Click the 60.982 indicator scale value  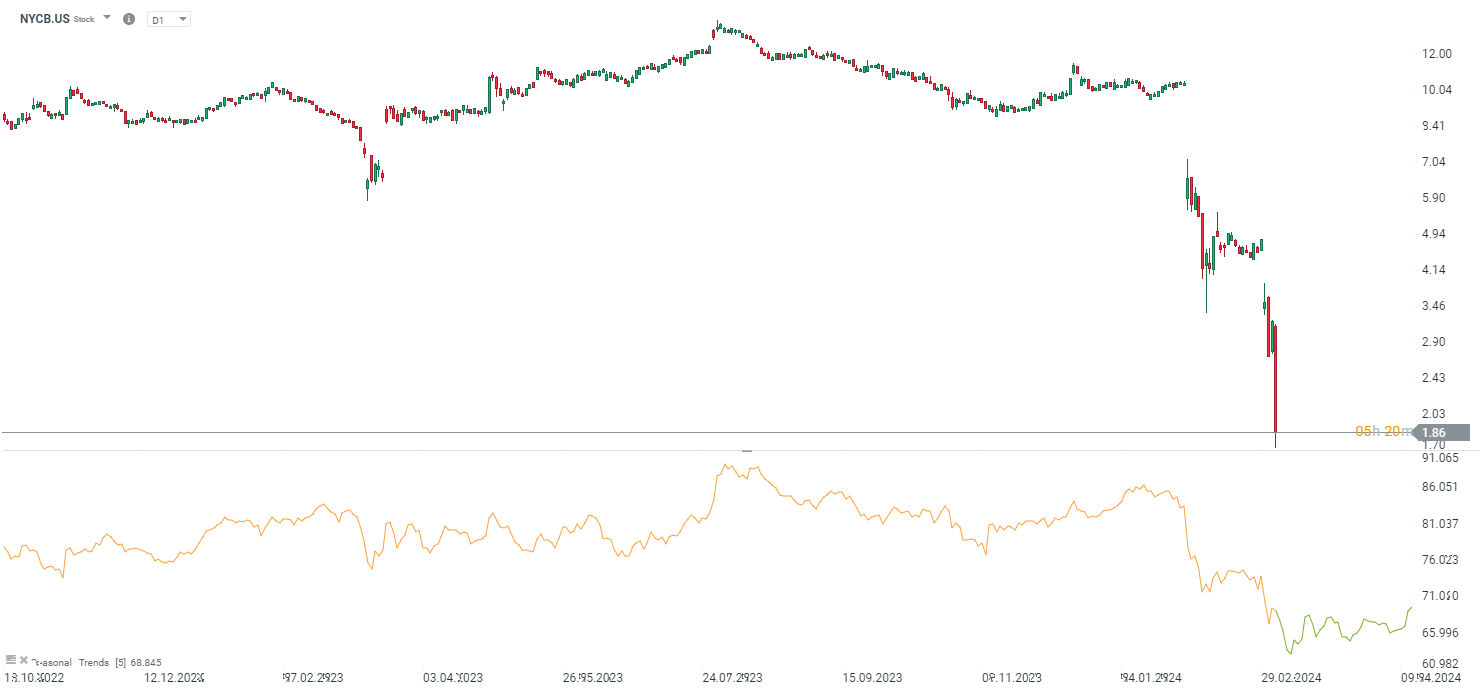point(1440,665)
